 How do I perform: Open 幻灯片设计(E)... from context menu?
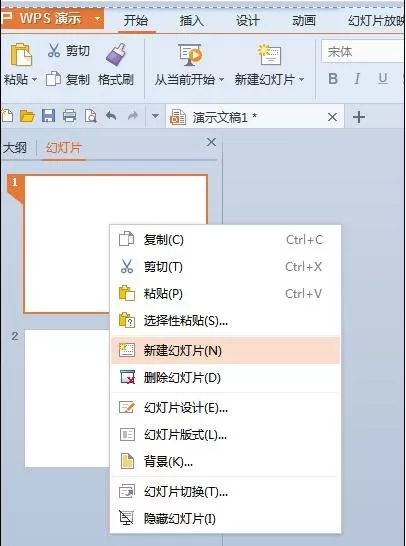[x=225, y=407]
